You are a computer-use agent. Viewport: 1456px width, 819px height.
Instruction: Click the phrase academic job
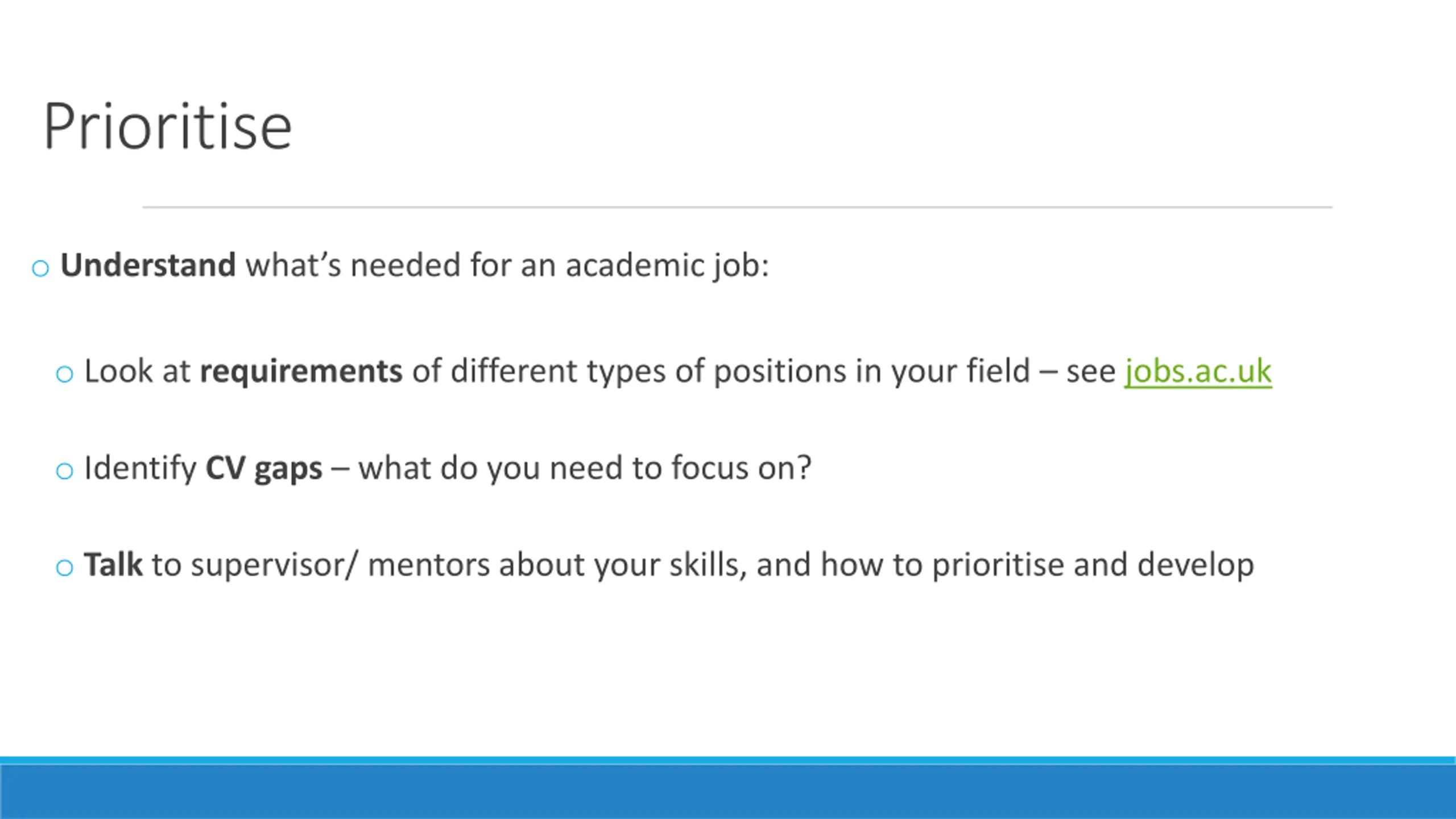pyautogui.click(x=667, y=267)
